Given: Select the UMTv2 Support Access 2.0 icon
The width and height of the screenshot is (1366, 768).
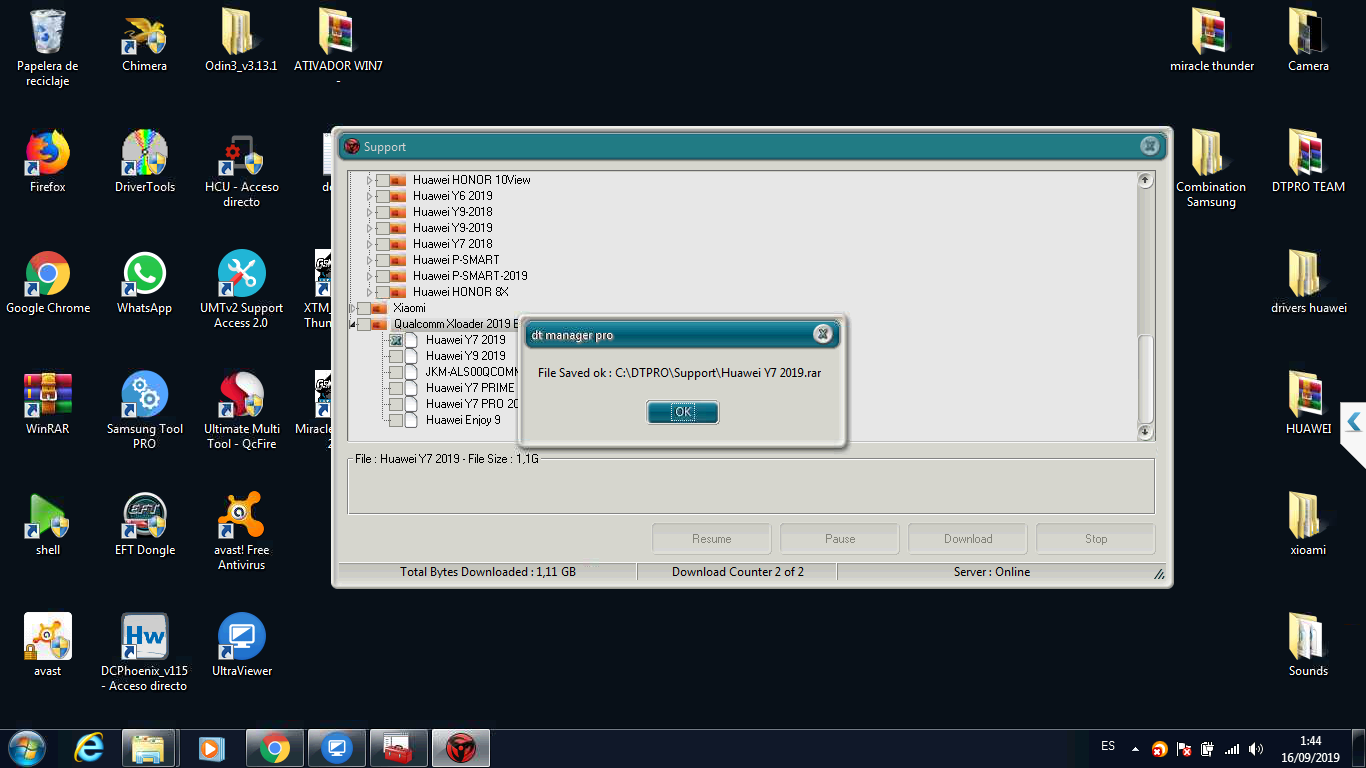Looking at the screenshot, I should 241,289.
